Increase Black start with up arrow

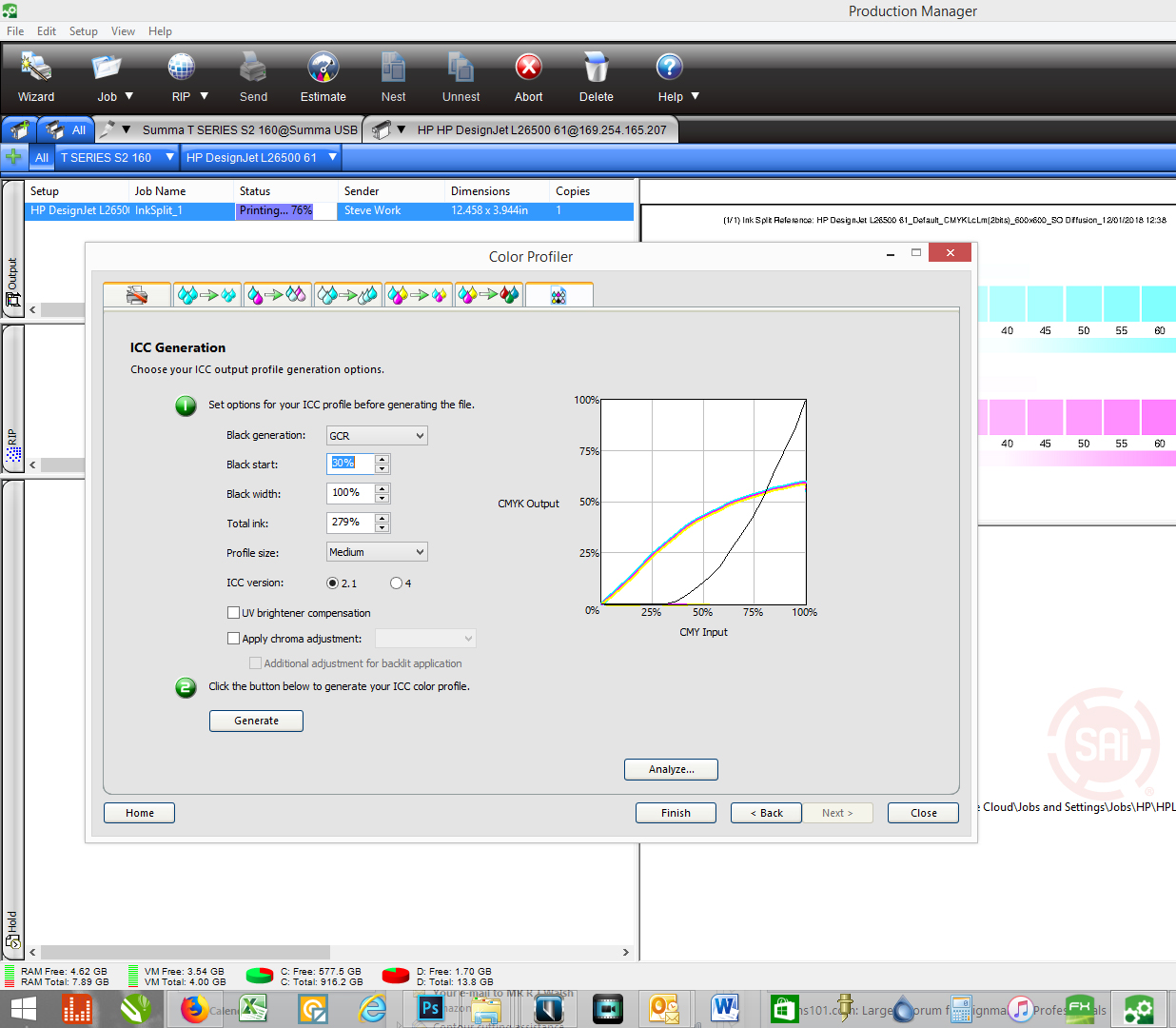[382, 459]
